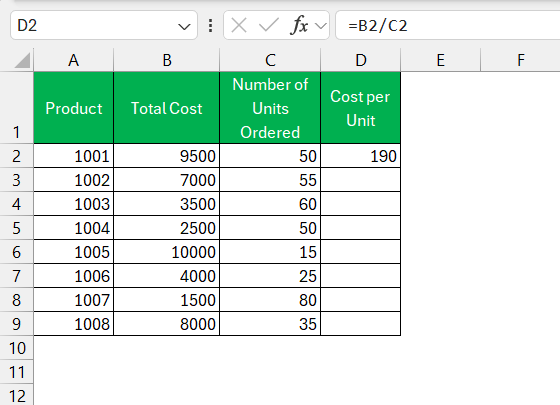Click the Number of Units Ordered header
Image resolution: width=560 pixels, height=405 pixels.
[270, 108]
